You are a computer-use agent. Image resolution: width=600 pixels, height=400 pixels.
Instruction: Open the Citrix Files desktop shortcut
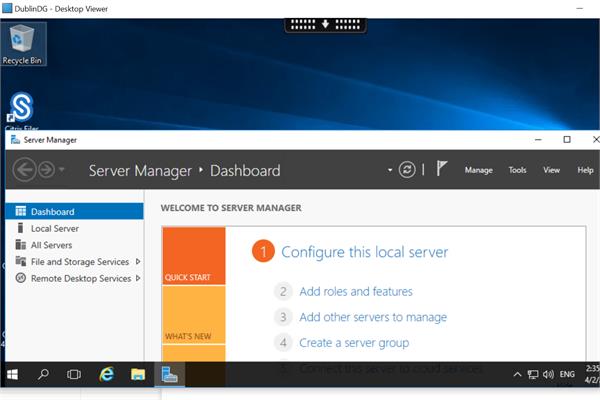21,111
